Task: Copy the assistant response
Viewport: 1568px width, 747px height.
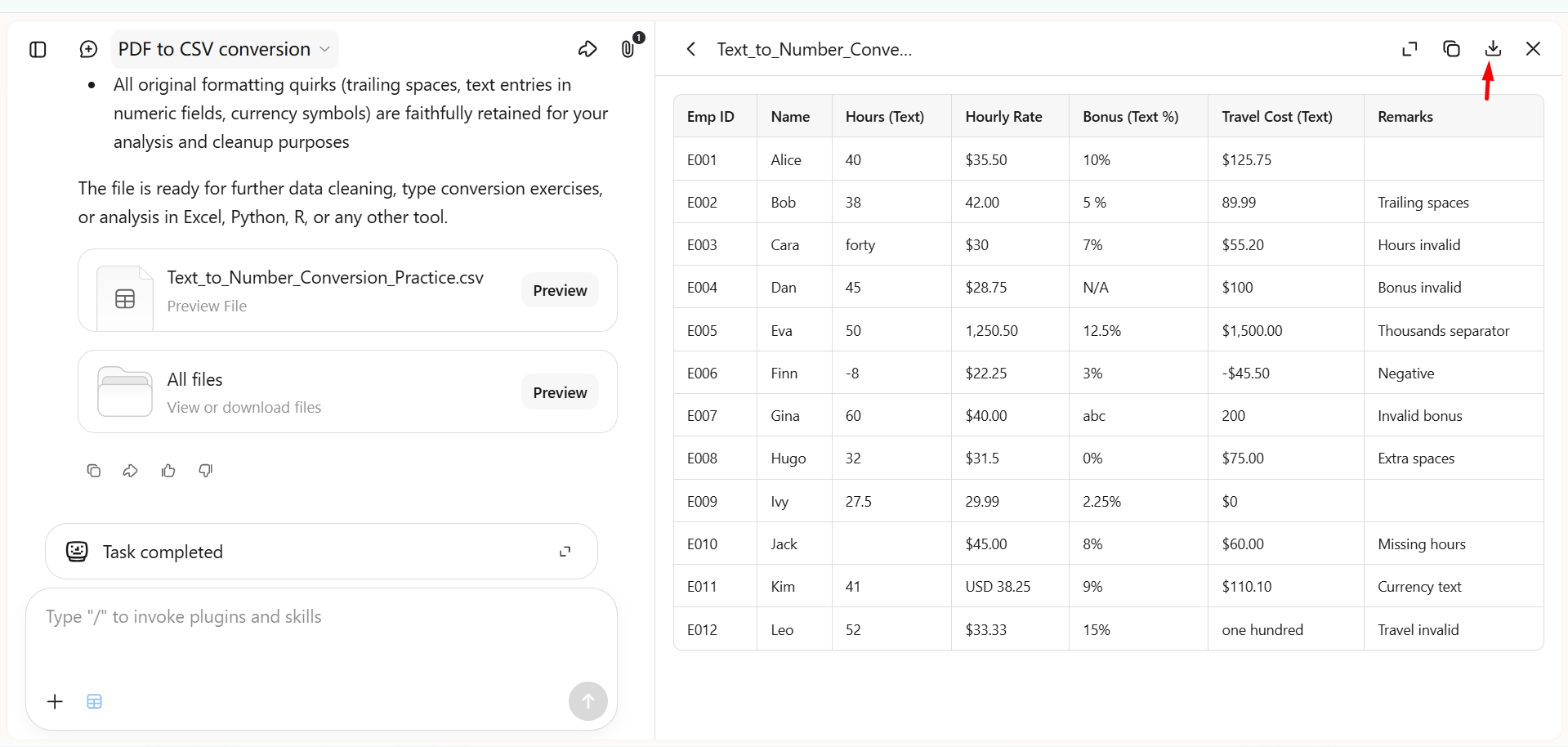Action: coord(94,470)
